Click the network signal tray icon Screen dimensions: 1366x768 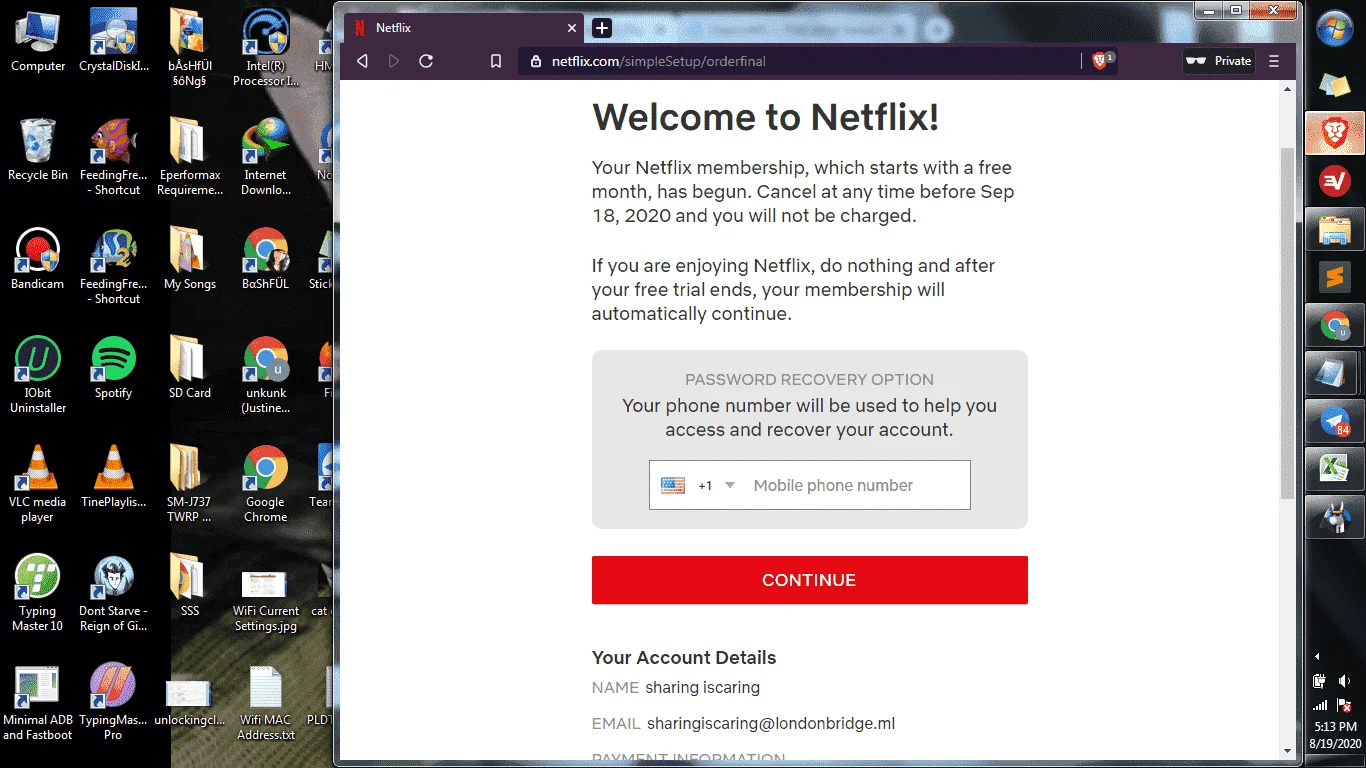(1320, 705)
